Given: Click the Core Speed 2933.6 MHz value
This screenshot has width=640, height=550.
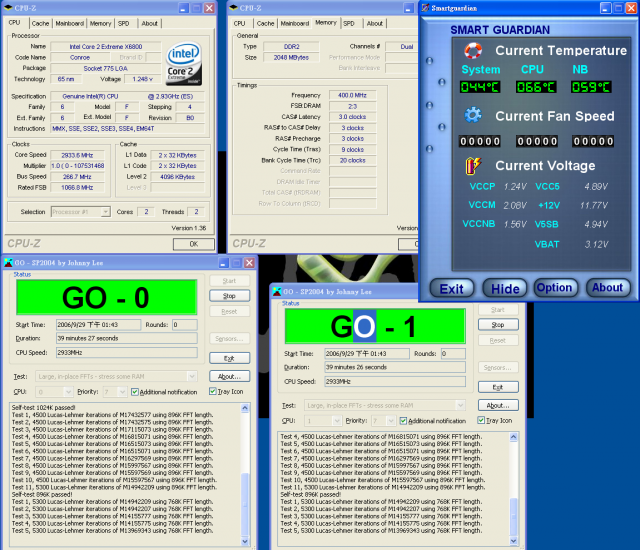Looking at the screenshot, I should (77, 155).
